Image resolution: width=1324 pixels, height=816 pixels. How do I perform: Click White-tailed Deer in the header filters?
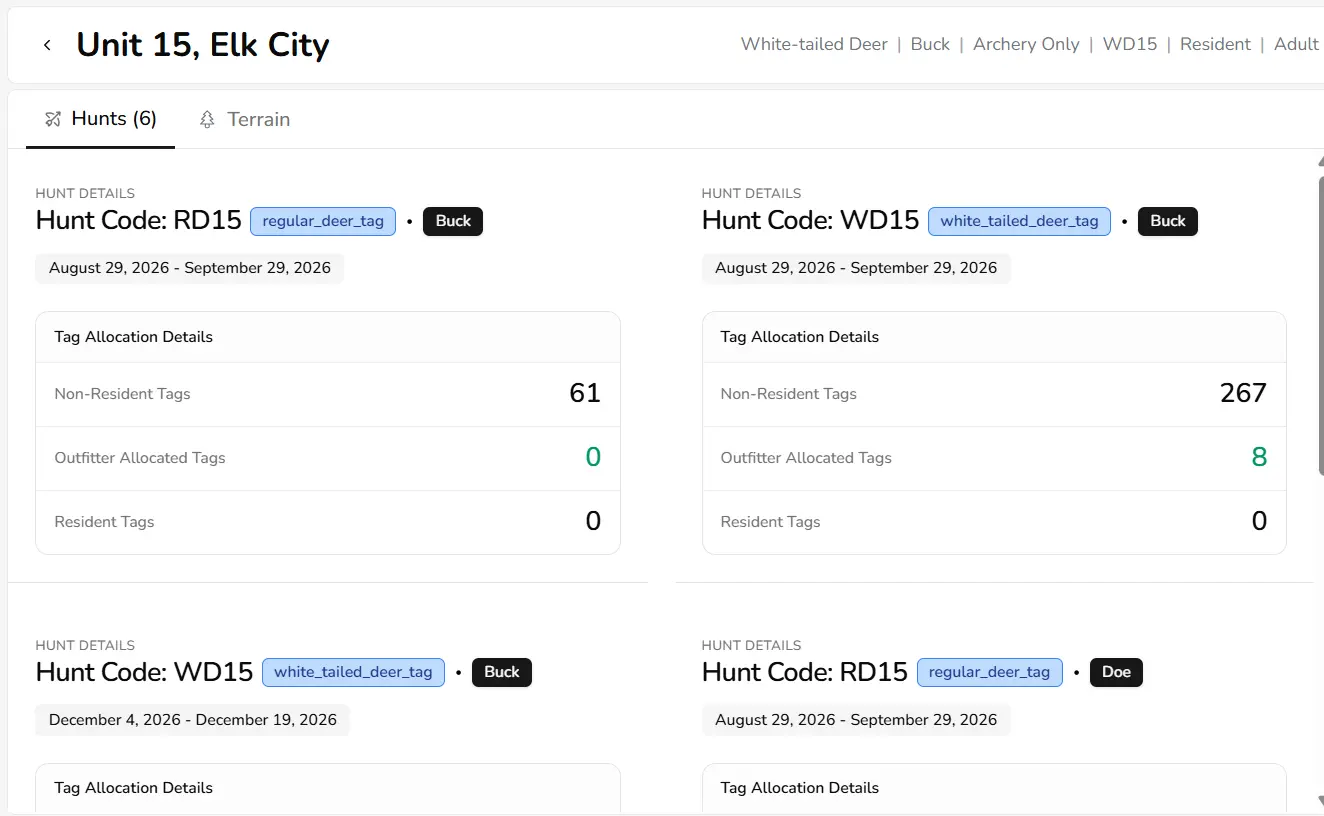(x=814, y=44)
